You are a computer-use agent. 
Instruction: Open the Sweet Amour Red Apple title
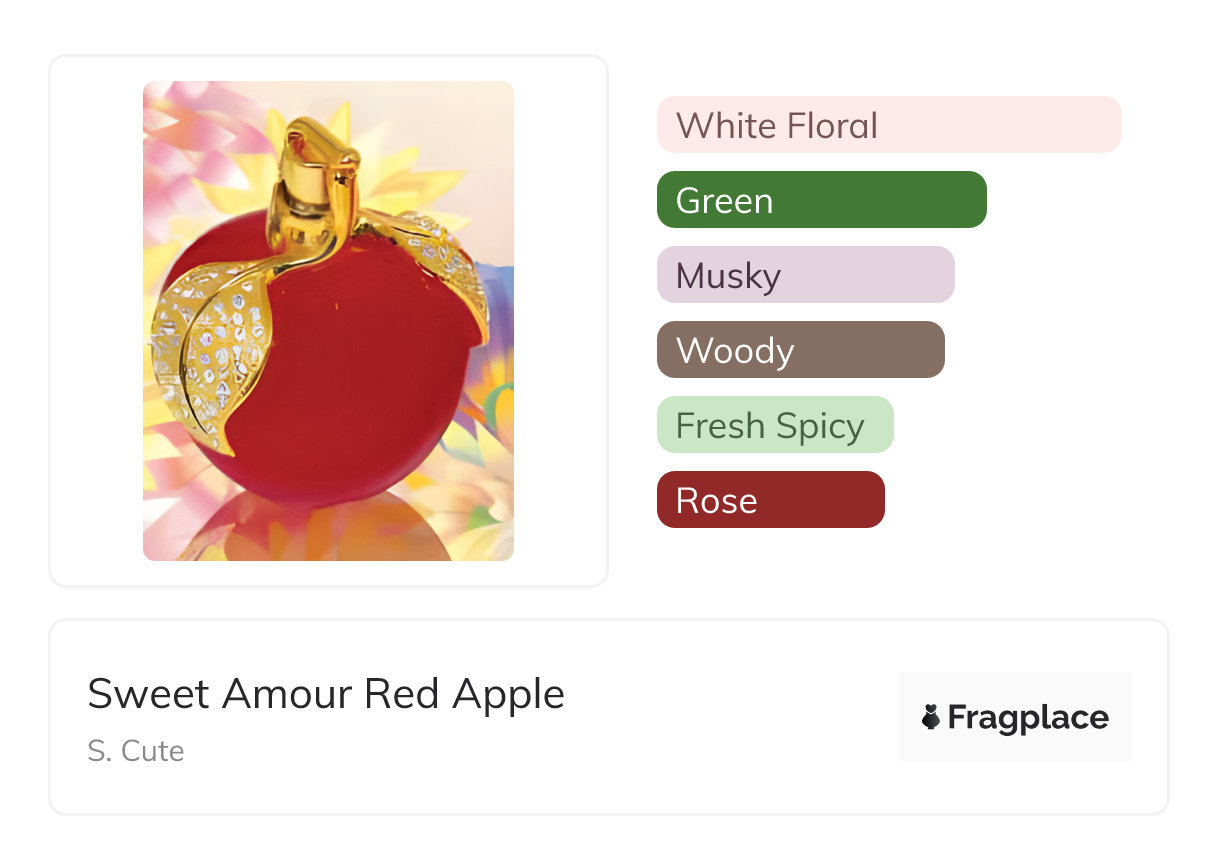tap(326, 694)
